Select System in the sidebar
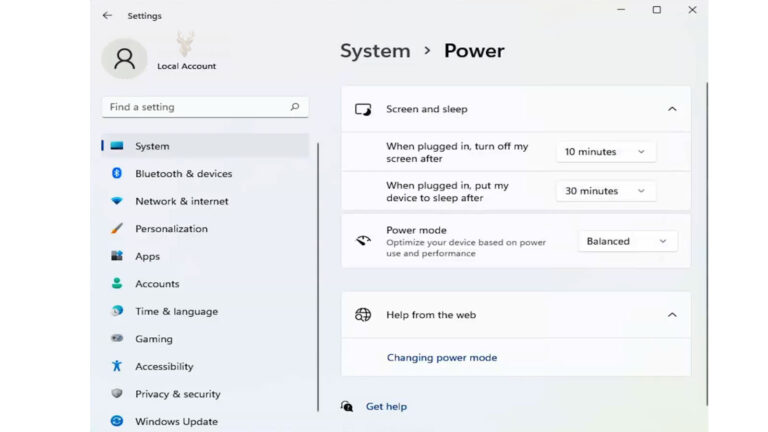The height and width of the screenshot is (432, 768). (x=205, y=146)
